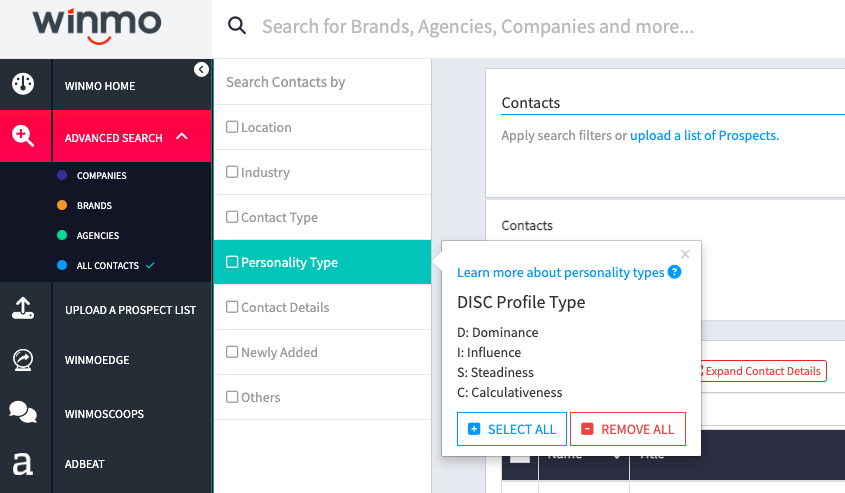The image size is (845, 493).
Task: Check the Location filter checkbox
Action: [x=232, y=127]
